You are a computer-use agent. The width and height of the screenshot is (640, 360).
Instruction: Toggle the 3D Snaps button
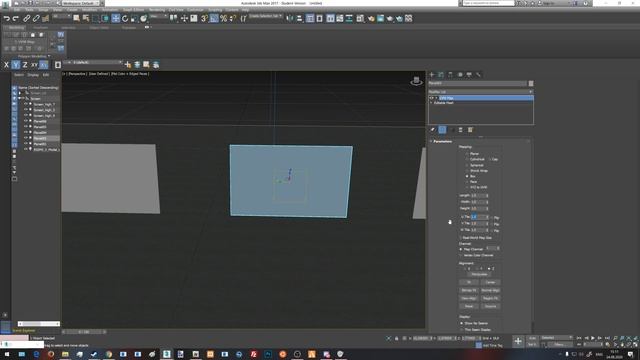point(204,18)
